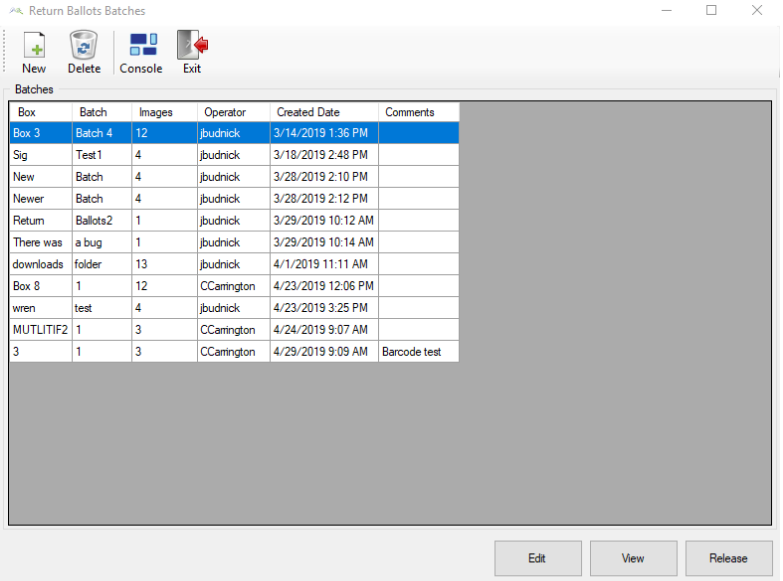Click images count 13 in downloads row
This screenshot has height=581, width=783.
pos(164,264)
